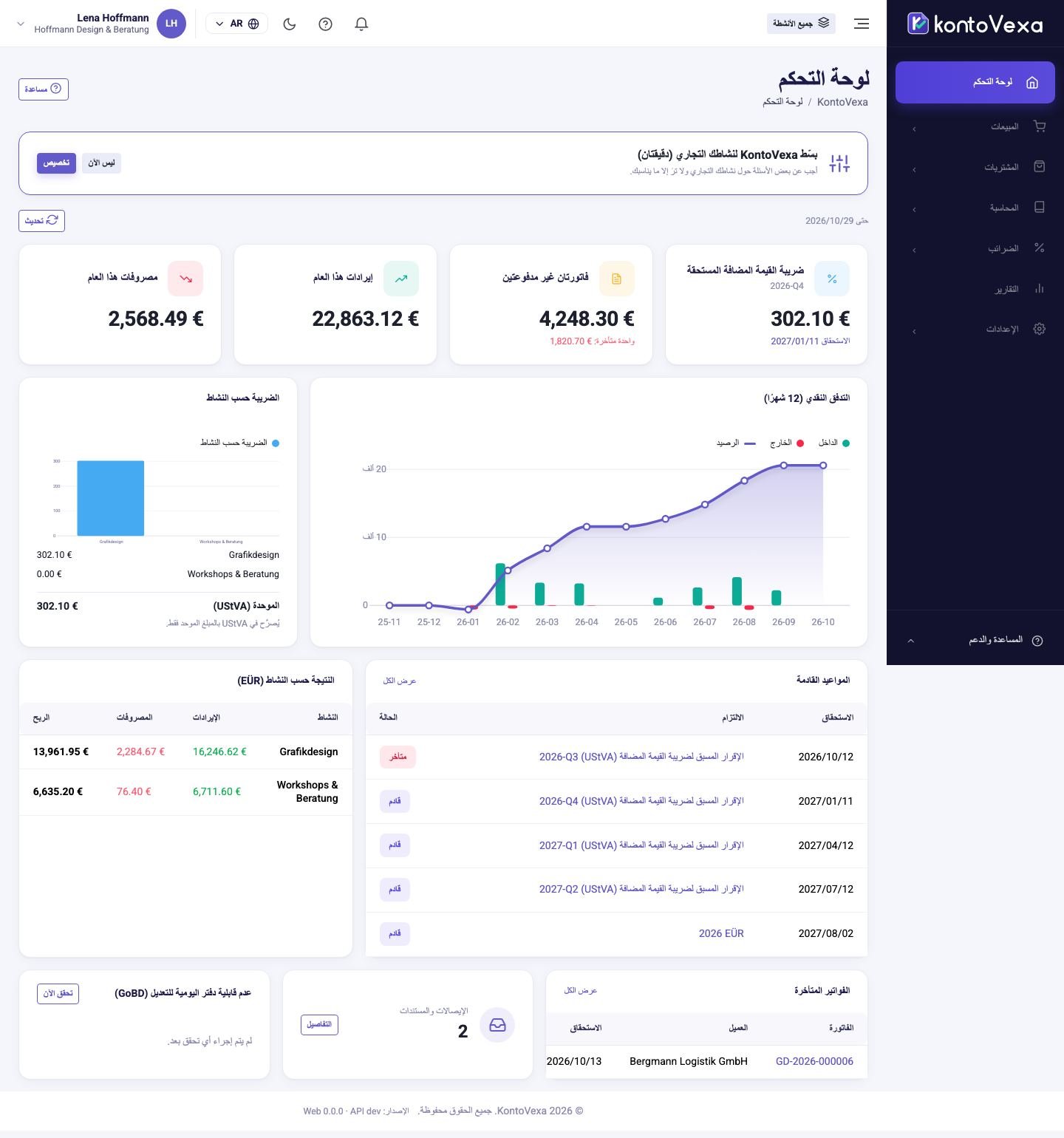Click the تحديث refresh button
Screen dimensions: 1064x1138
click(41, 220)
